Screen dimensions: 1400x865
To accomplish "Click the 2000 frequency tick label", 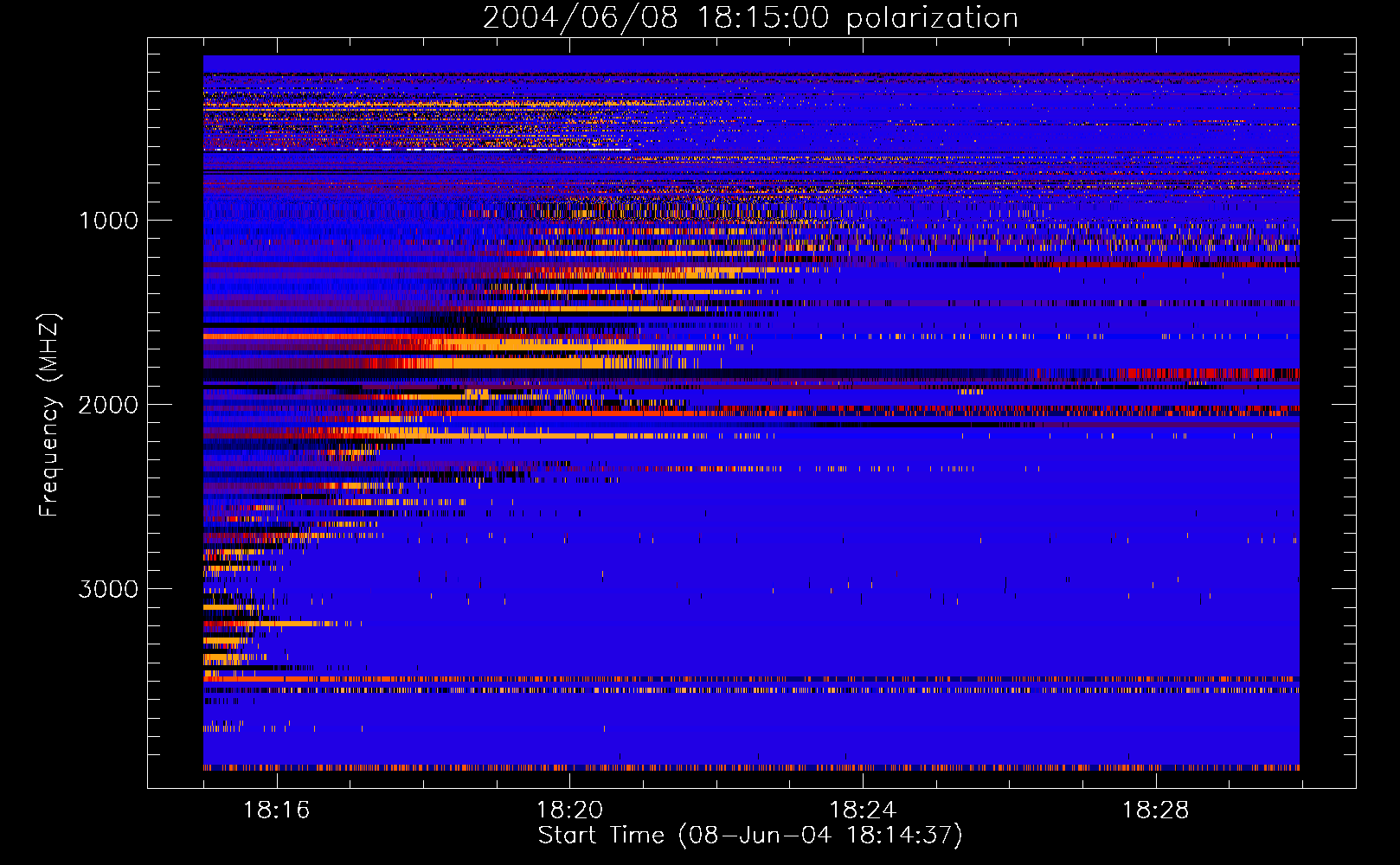I will tap(109, 405).
